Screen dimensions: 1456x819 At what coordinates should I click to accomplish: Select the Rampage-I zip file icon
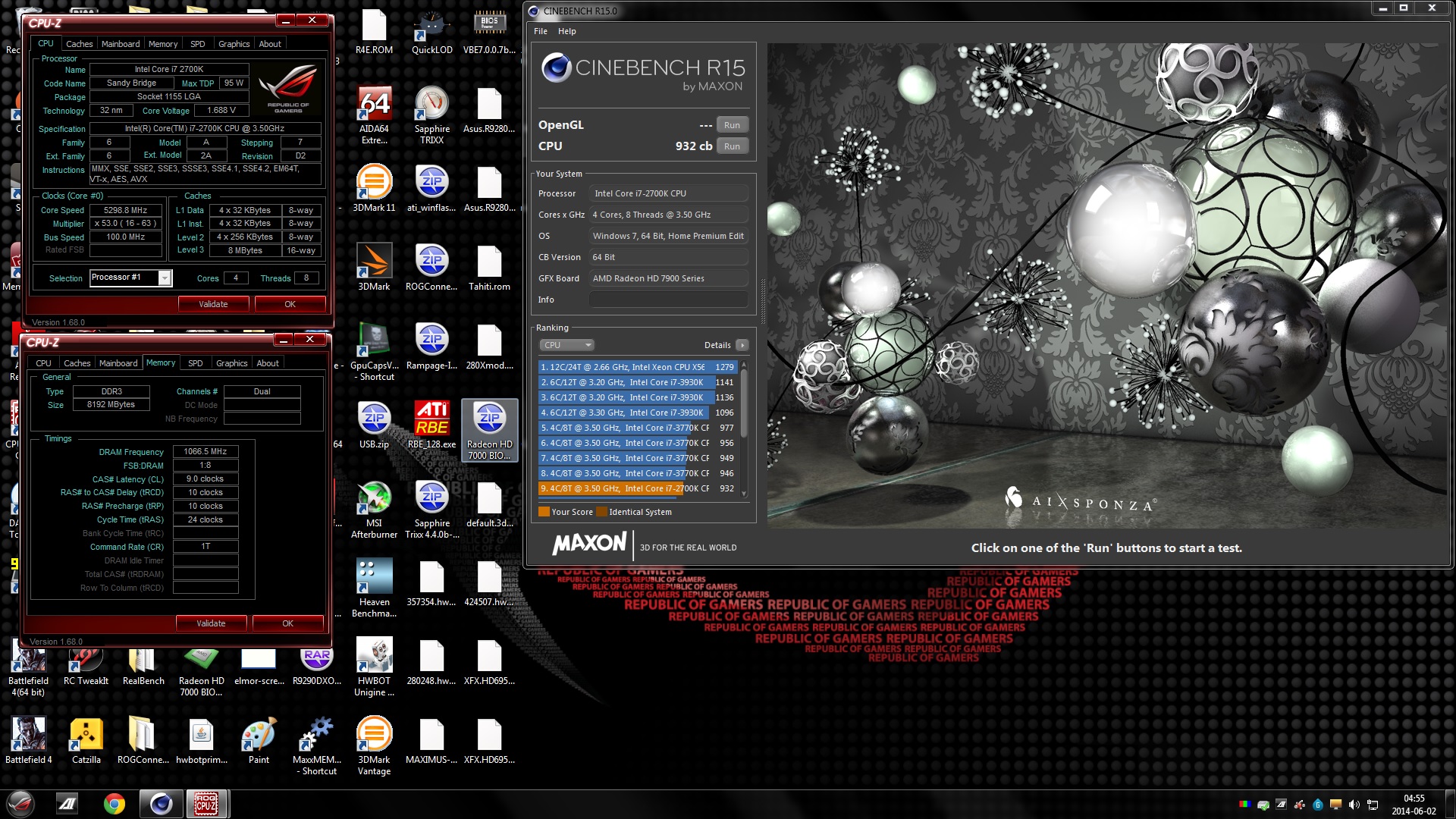[x=431, y=346]
